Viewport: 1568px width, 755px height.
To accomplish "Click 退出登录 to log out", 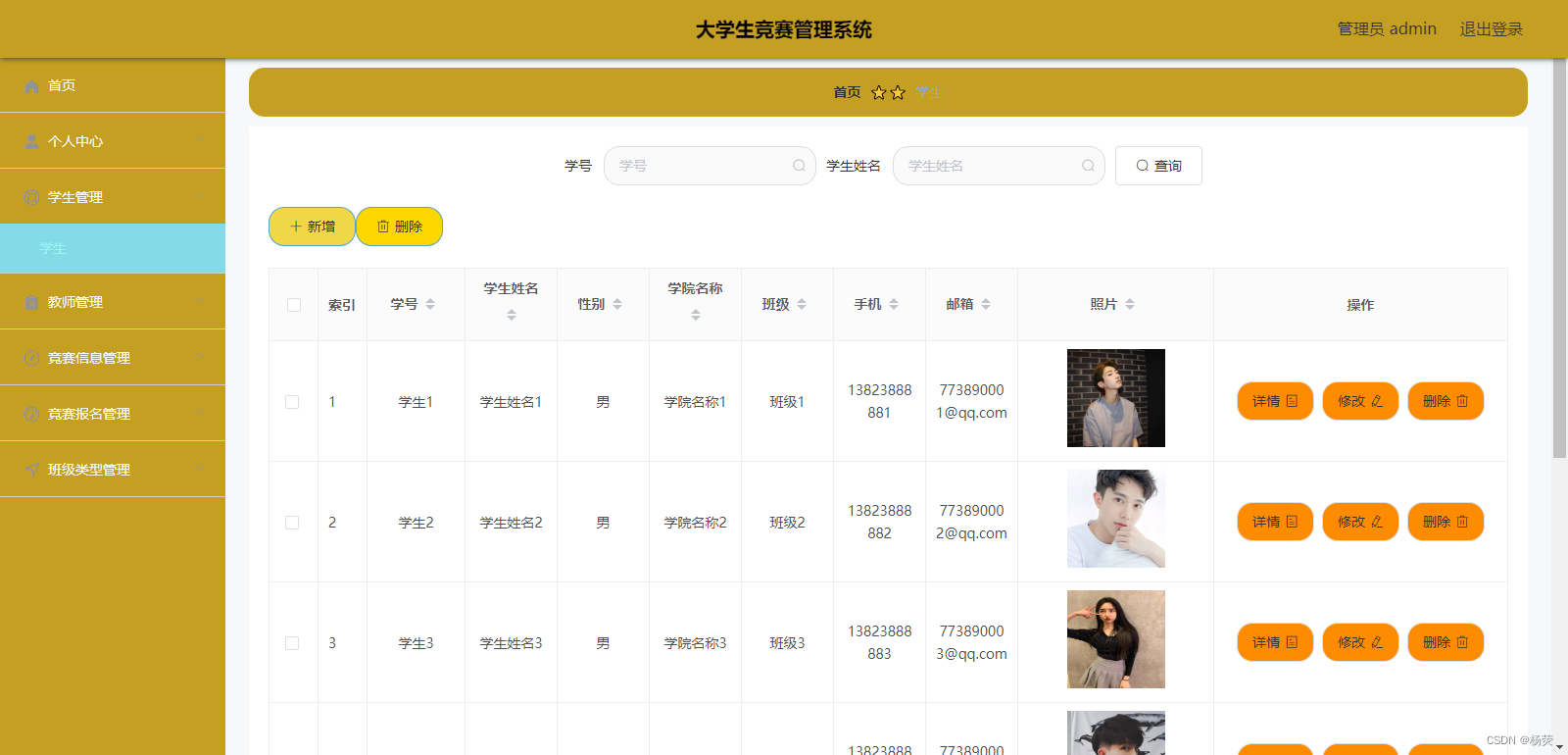I will pyautogui.click(x=1491, y=29).
